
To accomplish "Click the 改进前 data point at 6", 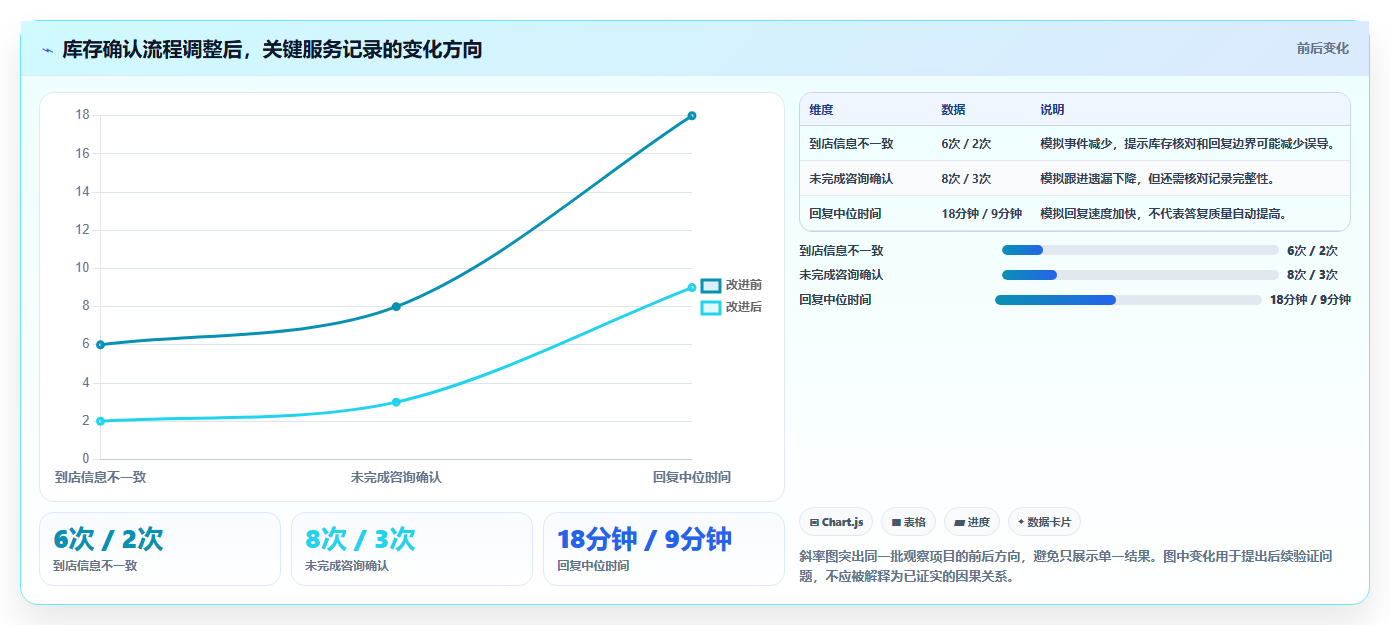I will [x=100, y=344].
